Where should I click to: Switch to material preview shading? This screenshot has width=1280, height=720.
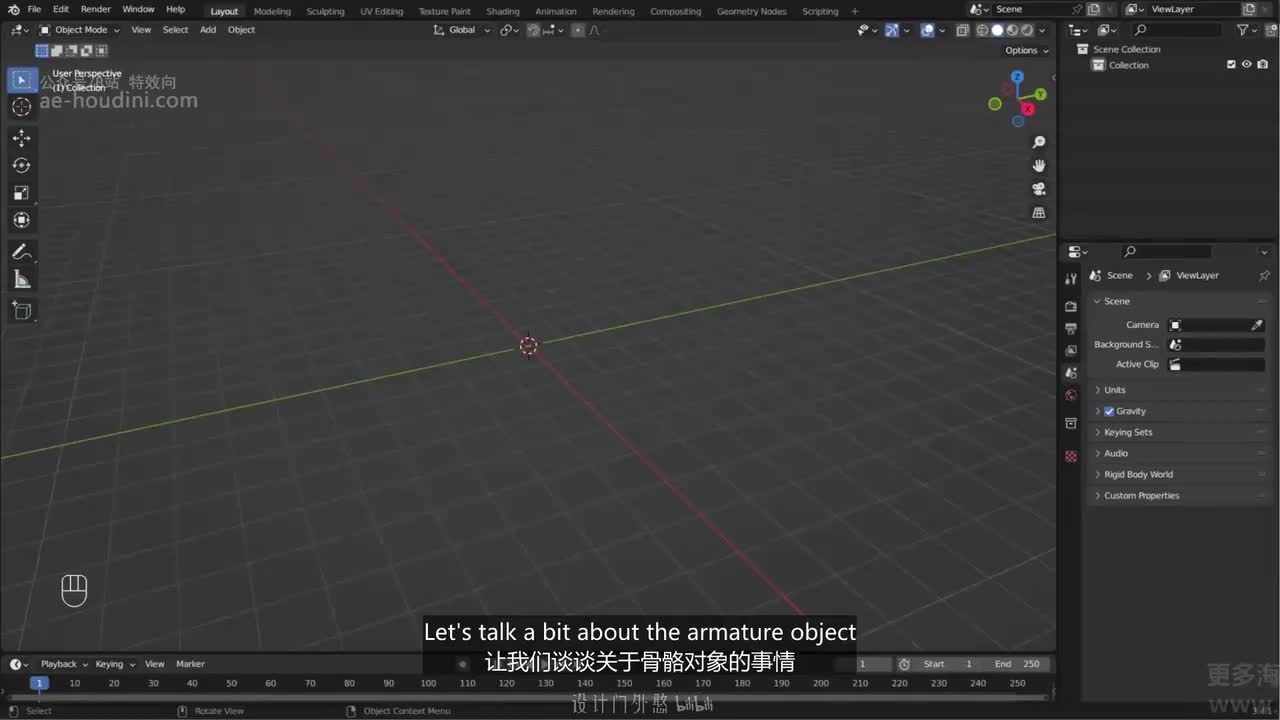pyautogui.click(x=1012, y=30)
